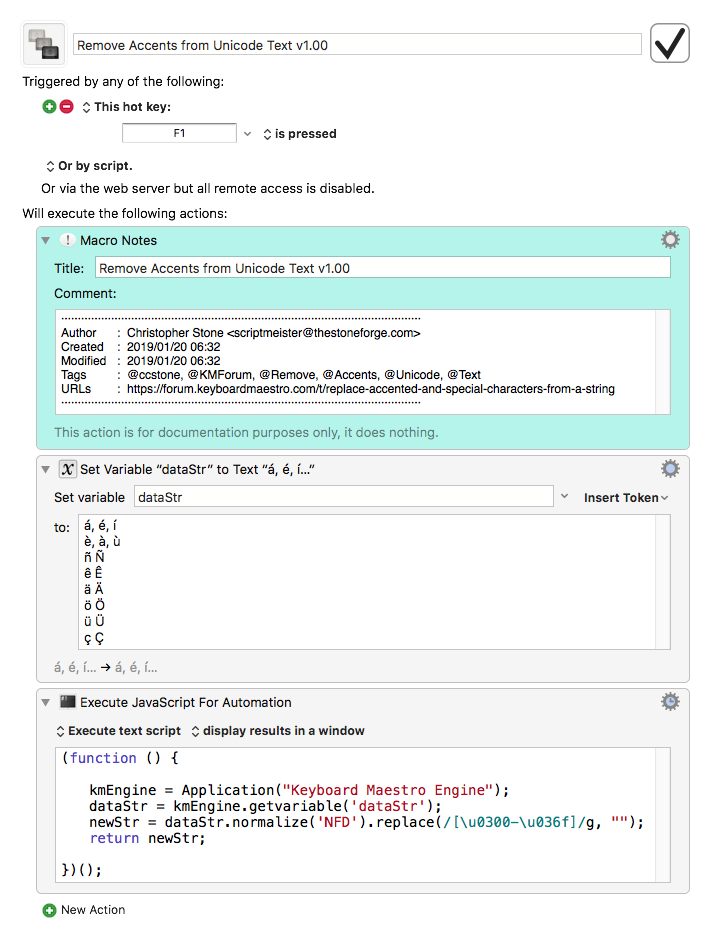Image resolution: width=710 pixels, height=938 pixels.
Task: Open gear menu for Macro Notes action
Action: click(670, 240)
